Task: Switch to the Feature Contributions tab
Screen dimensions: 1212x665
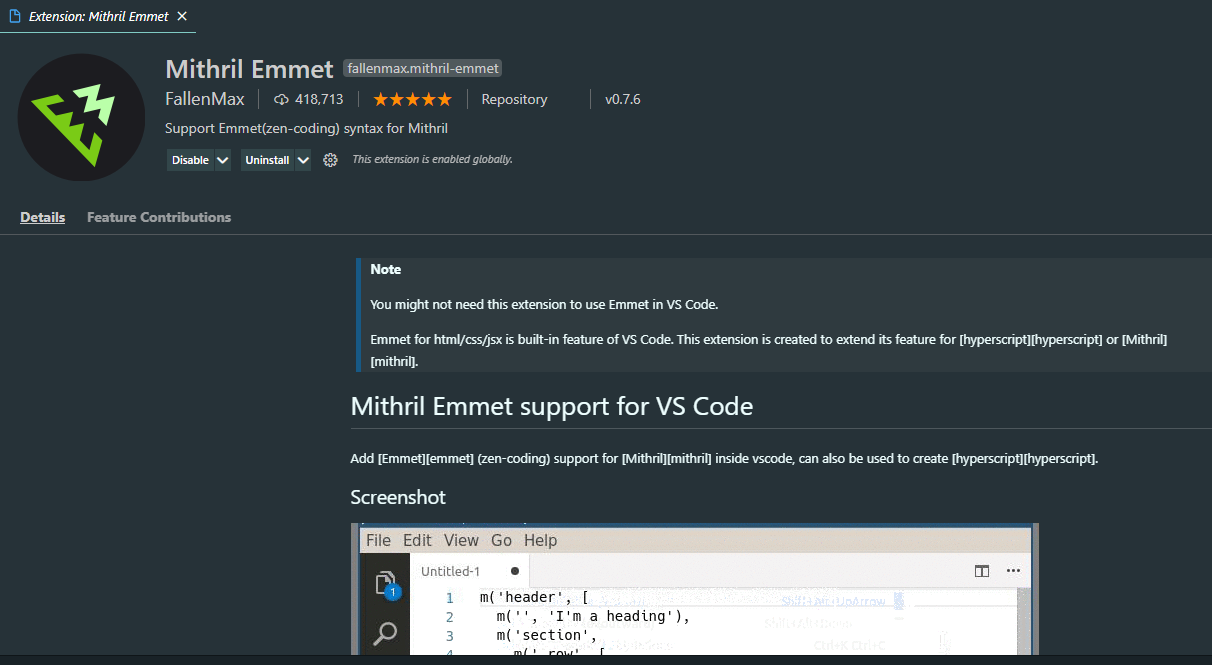Action: (159, 217)
